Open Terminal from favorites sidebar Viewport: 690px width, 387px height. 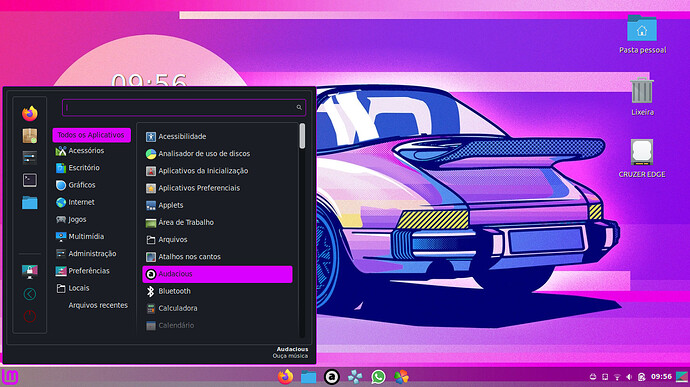(x=29, y=180)
